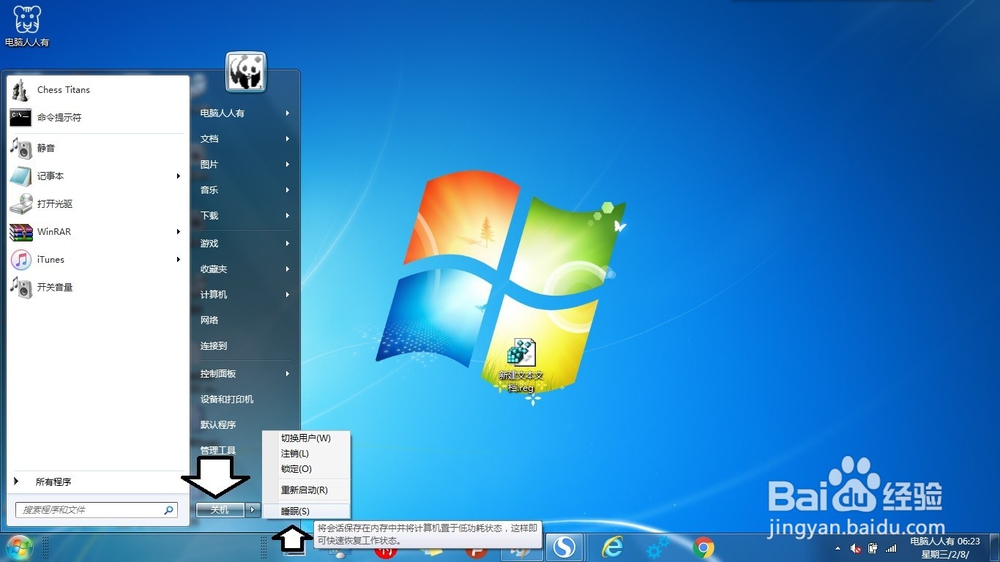Screen dimensions: 1000x562
Task: Expand 记事本 recent files arrow
Action: coord(179,176)
